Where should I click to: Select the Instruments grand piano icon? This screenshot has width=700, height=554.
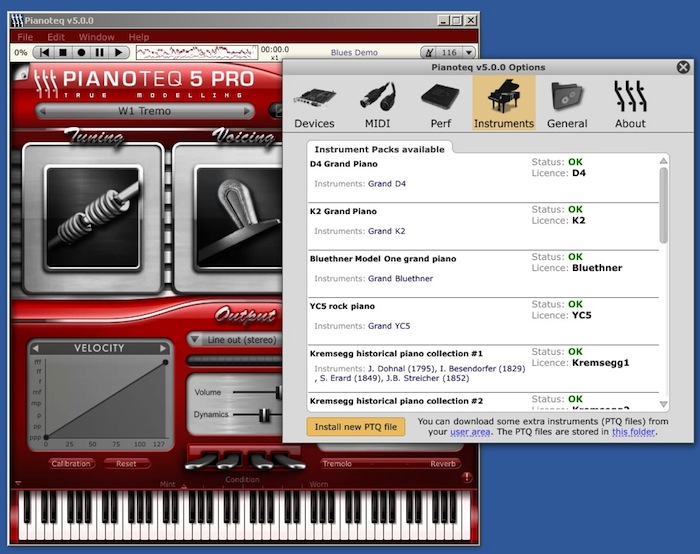[x=504, y=95]
